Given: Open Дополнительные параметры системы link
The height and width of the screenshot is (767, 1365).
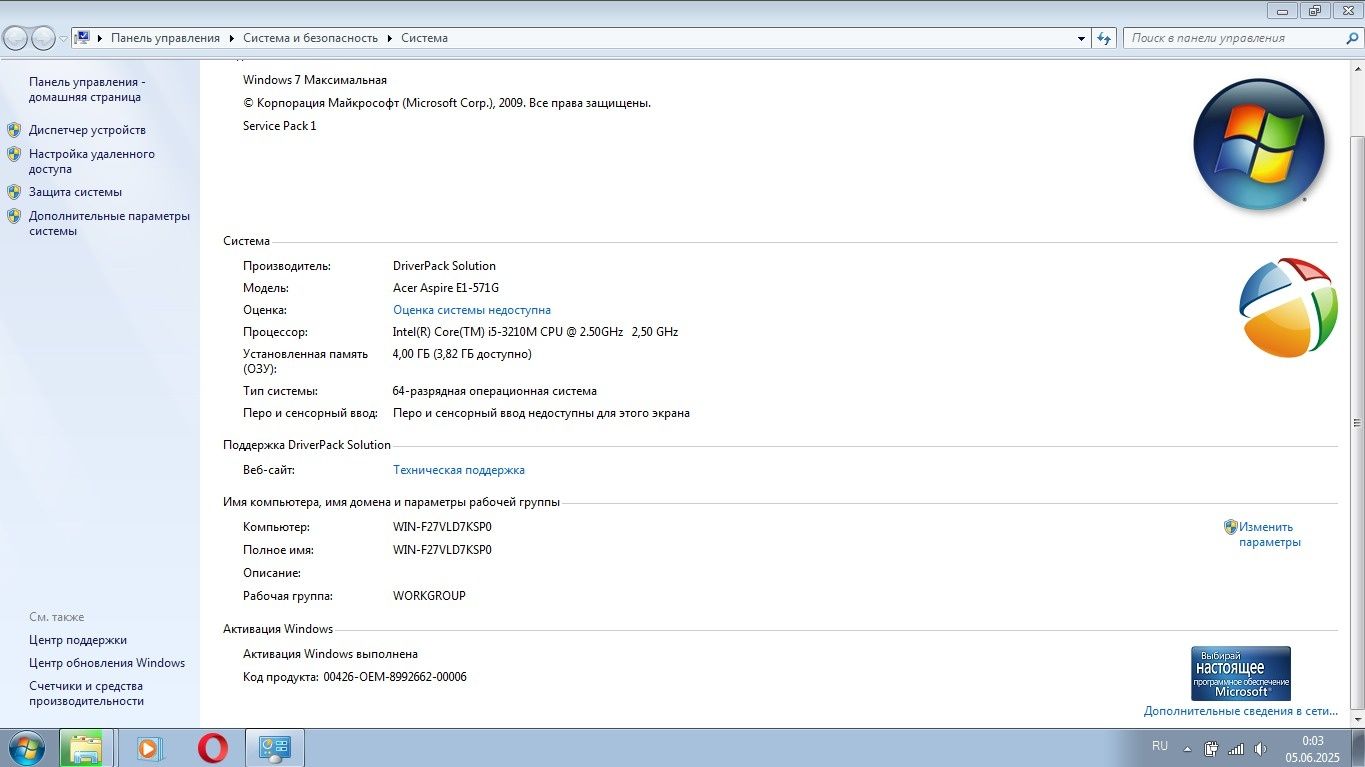Looking at the screenshot, I should click(109, 223).
